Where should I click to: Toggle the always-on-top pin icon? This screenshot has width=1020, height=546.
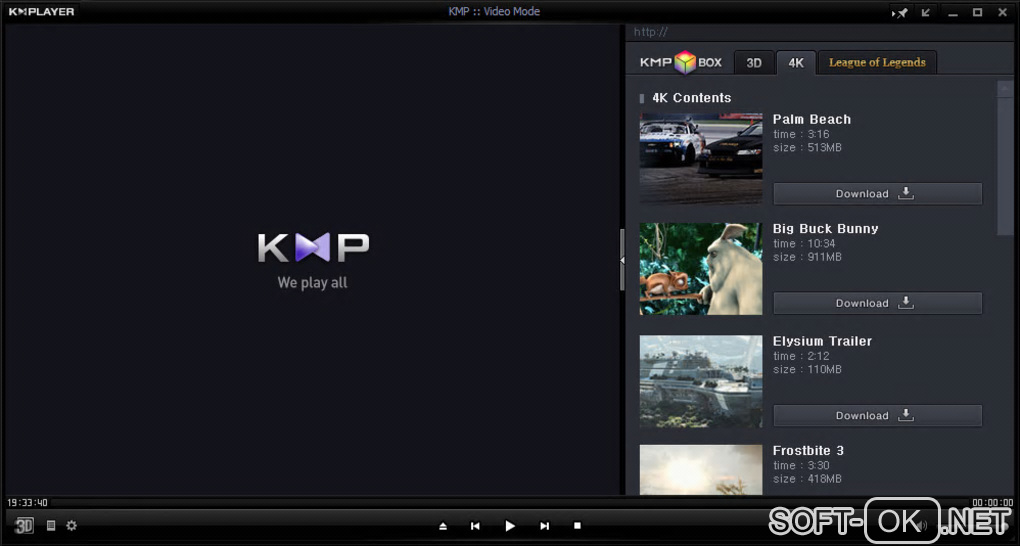point(900,12)
